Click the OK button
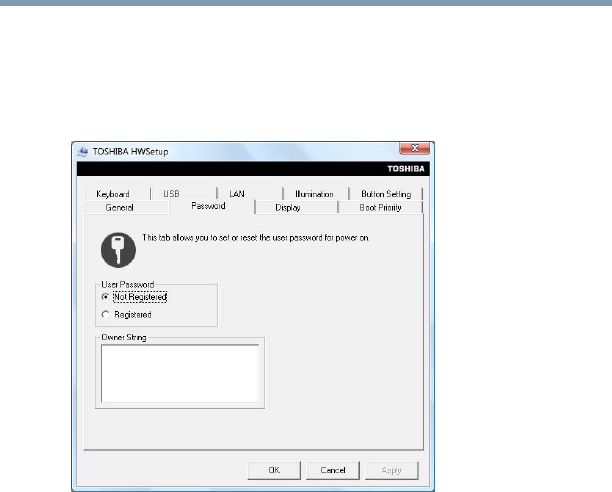Viewport: 612px width, 492px height. click(x=274, y=471)
